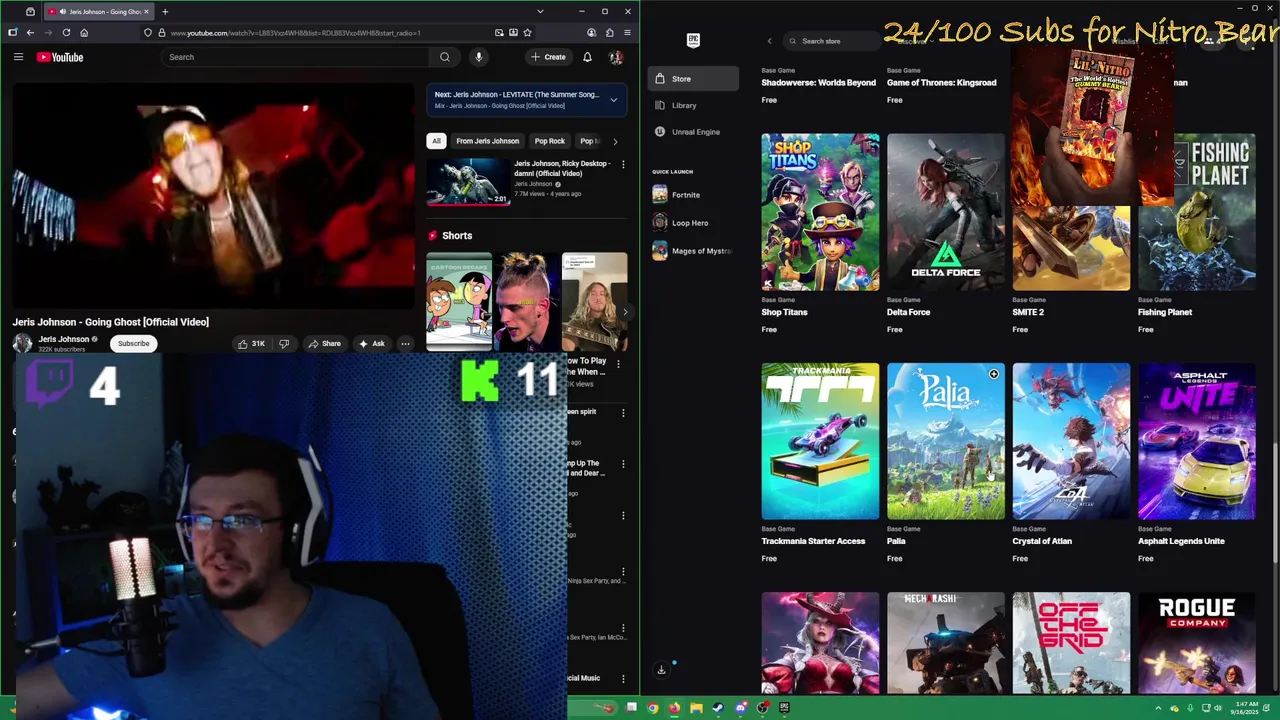1280x720 pixels.
Task: Quick launch Loop Hero
Action: 693,223
